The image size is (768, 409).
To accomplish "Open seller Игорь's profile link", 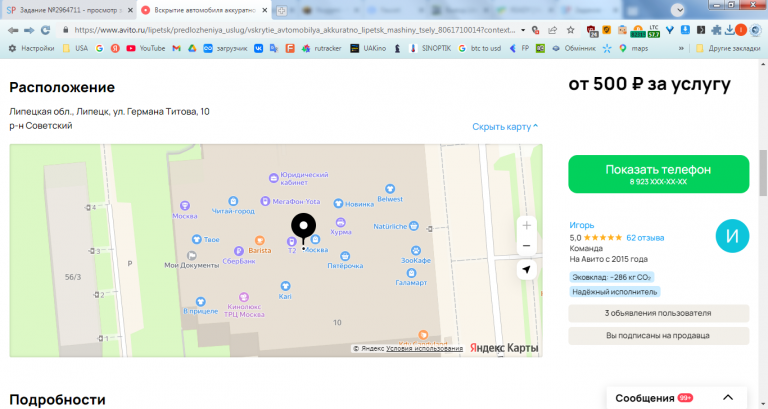I will click(x=581, y=225).
